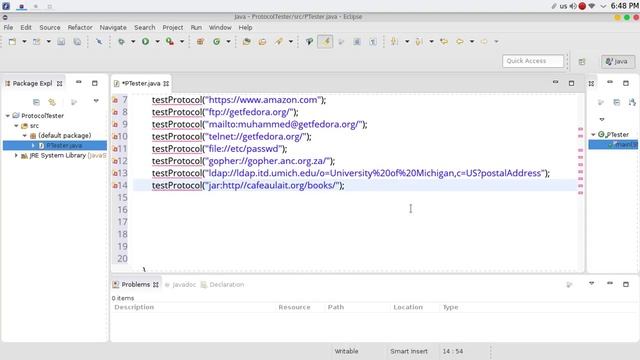Open the Run menu
Screen dimensions: 640x360
196,27
